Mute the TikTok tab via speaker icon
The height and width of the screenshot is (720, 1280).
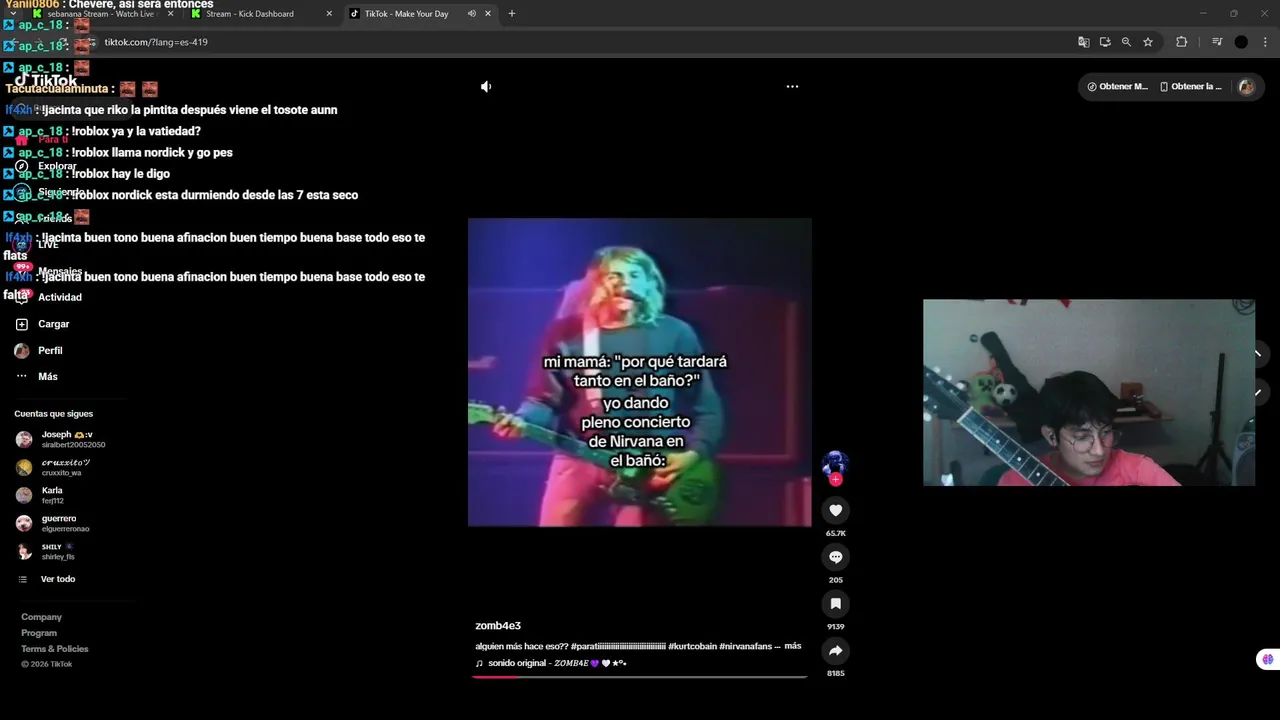pos(471,14)
